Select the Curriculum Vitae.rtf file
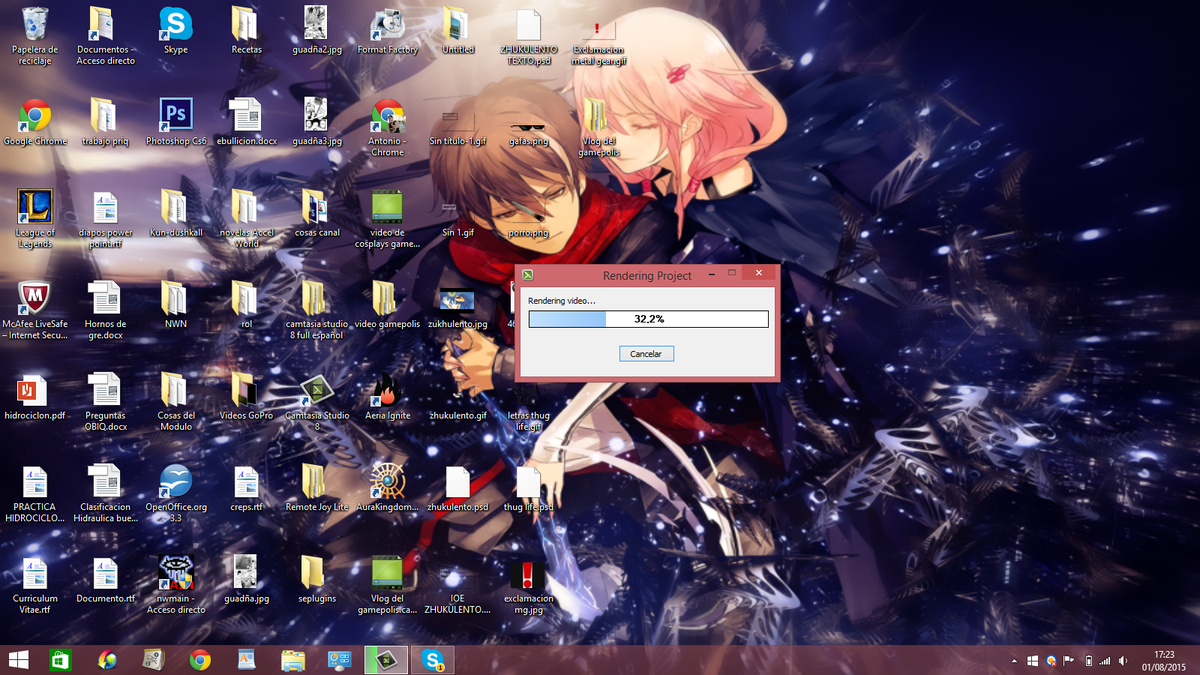 [x=35, y=585]
